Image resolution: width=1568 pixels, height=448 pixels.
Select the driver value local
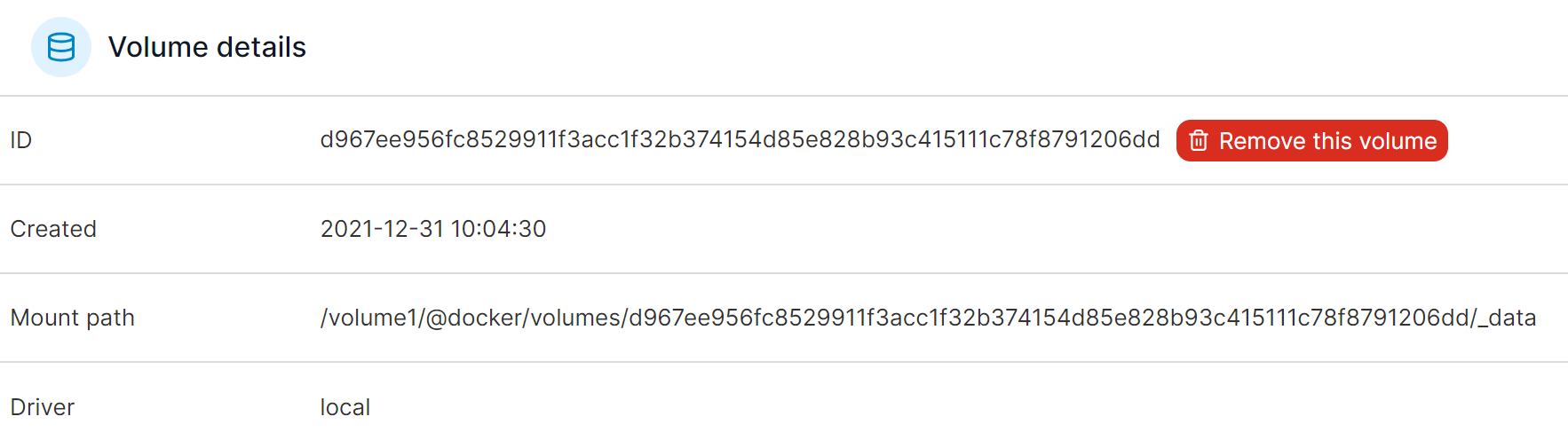345,407
